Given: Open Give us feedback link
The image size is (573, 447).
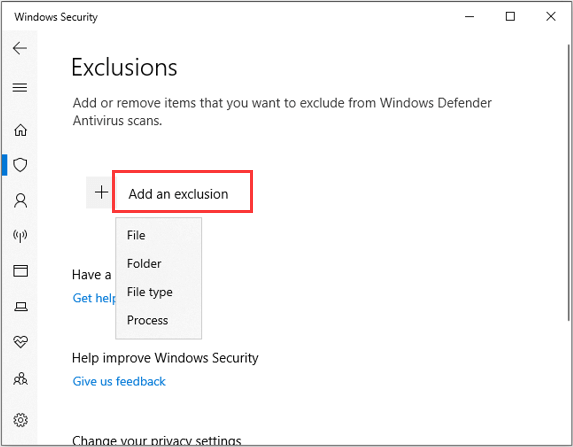Looking at the screenshot, I should click(119, 381).
